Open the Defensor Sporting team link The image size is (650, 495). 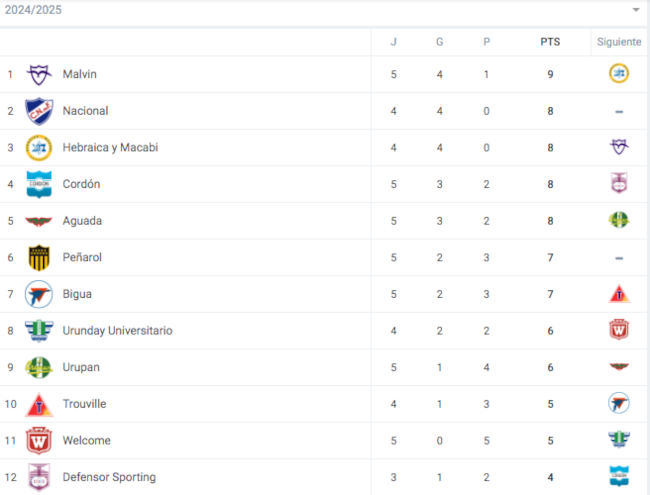[x=109, y=477]
